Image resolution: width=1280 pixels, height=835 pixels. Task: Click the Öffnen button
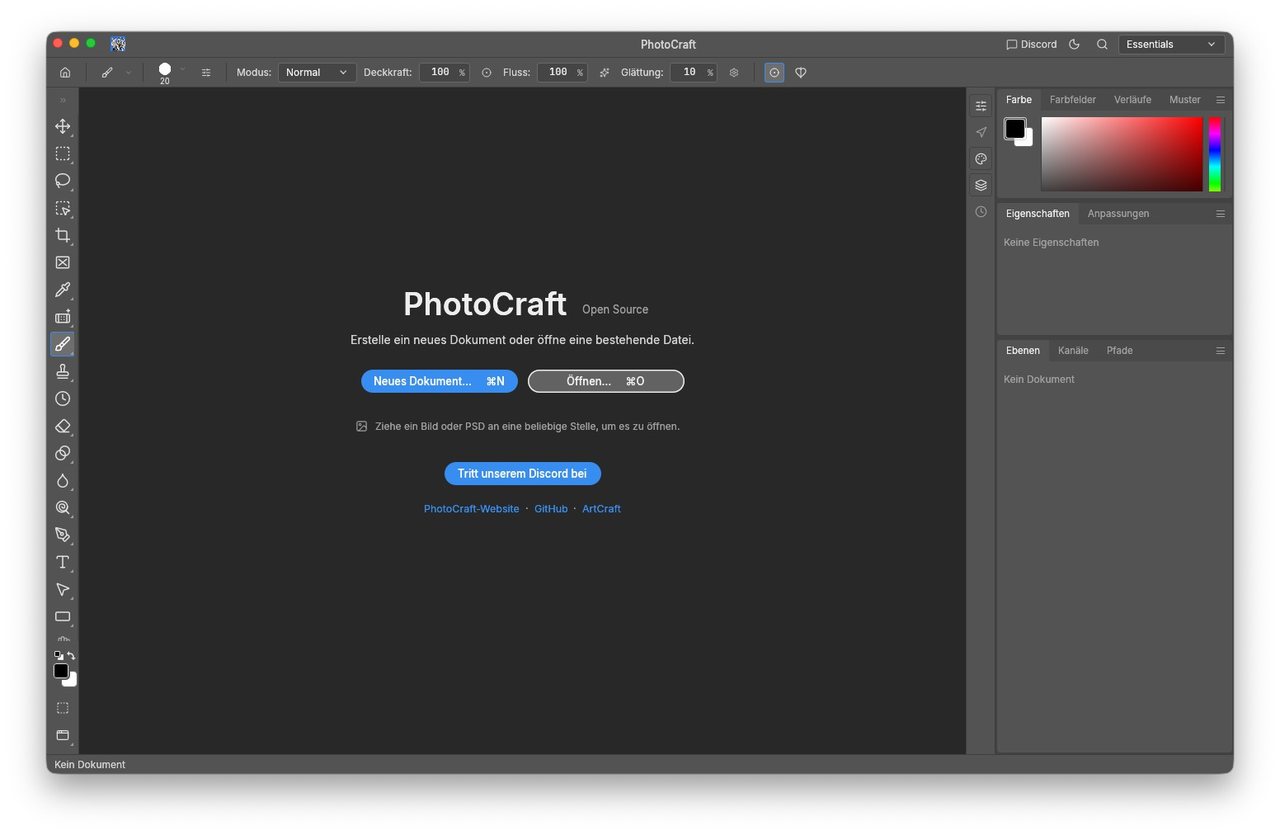click(606, 381)
